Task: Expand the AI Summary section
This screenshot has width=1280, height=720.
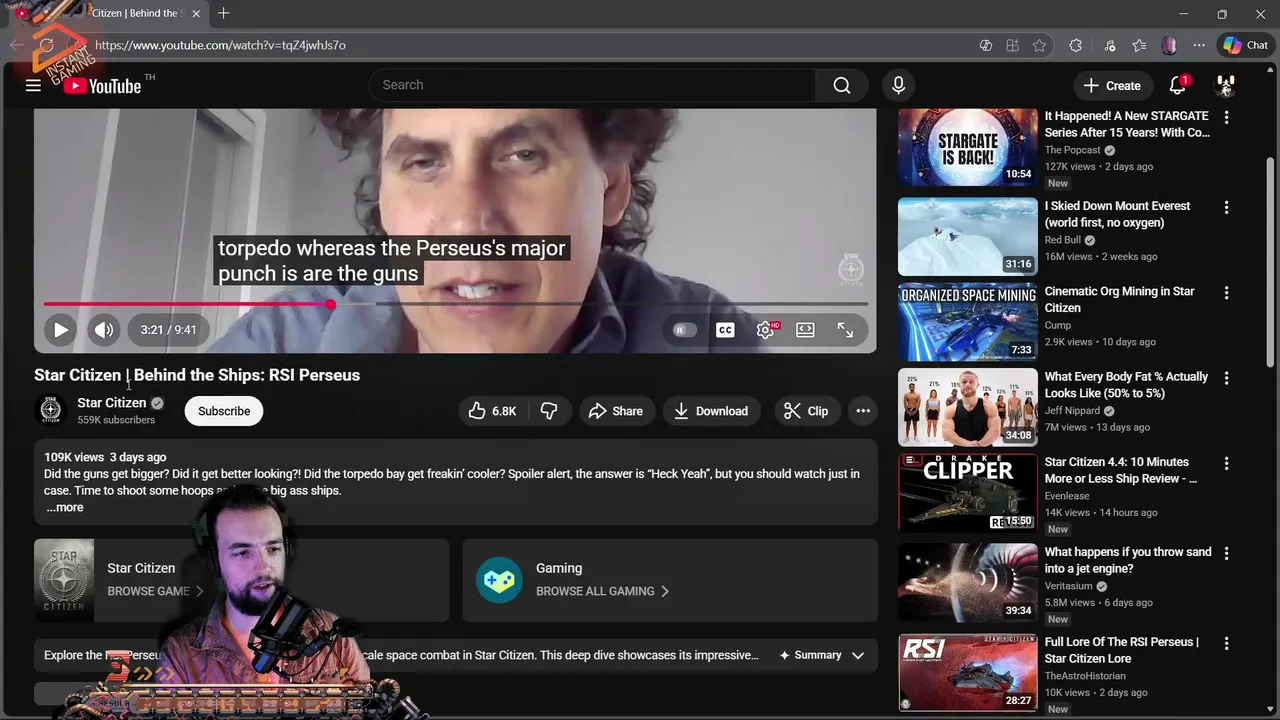Action: click(x=822, y=655)
